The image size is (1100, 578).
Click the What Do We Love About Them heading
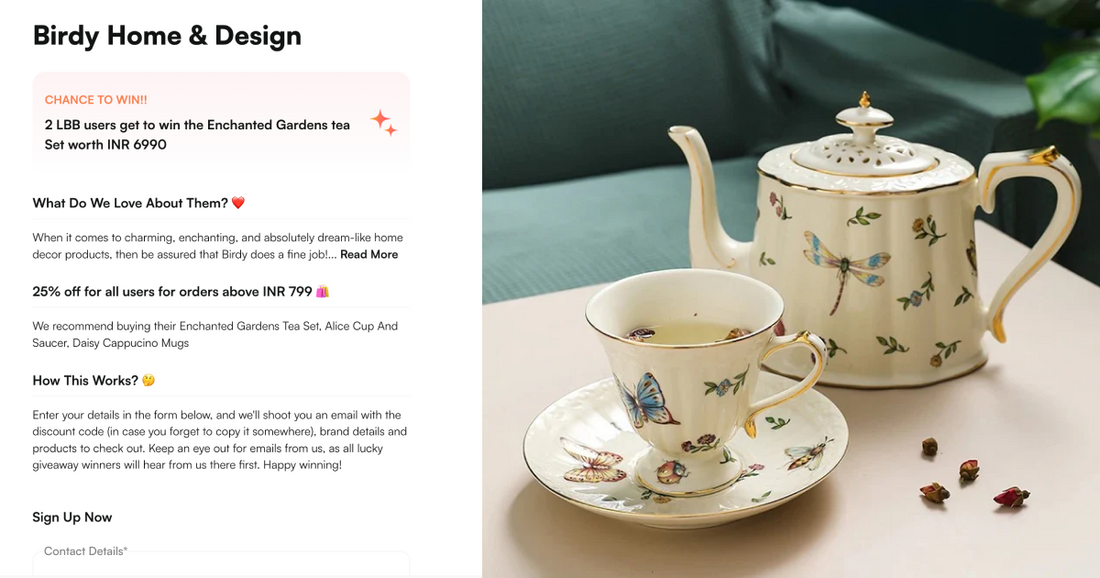tap(130, 203)
